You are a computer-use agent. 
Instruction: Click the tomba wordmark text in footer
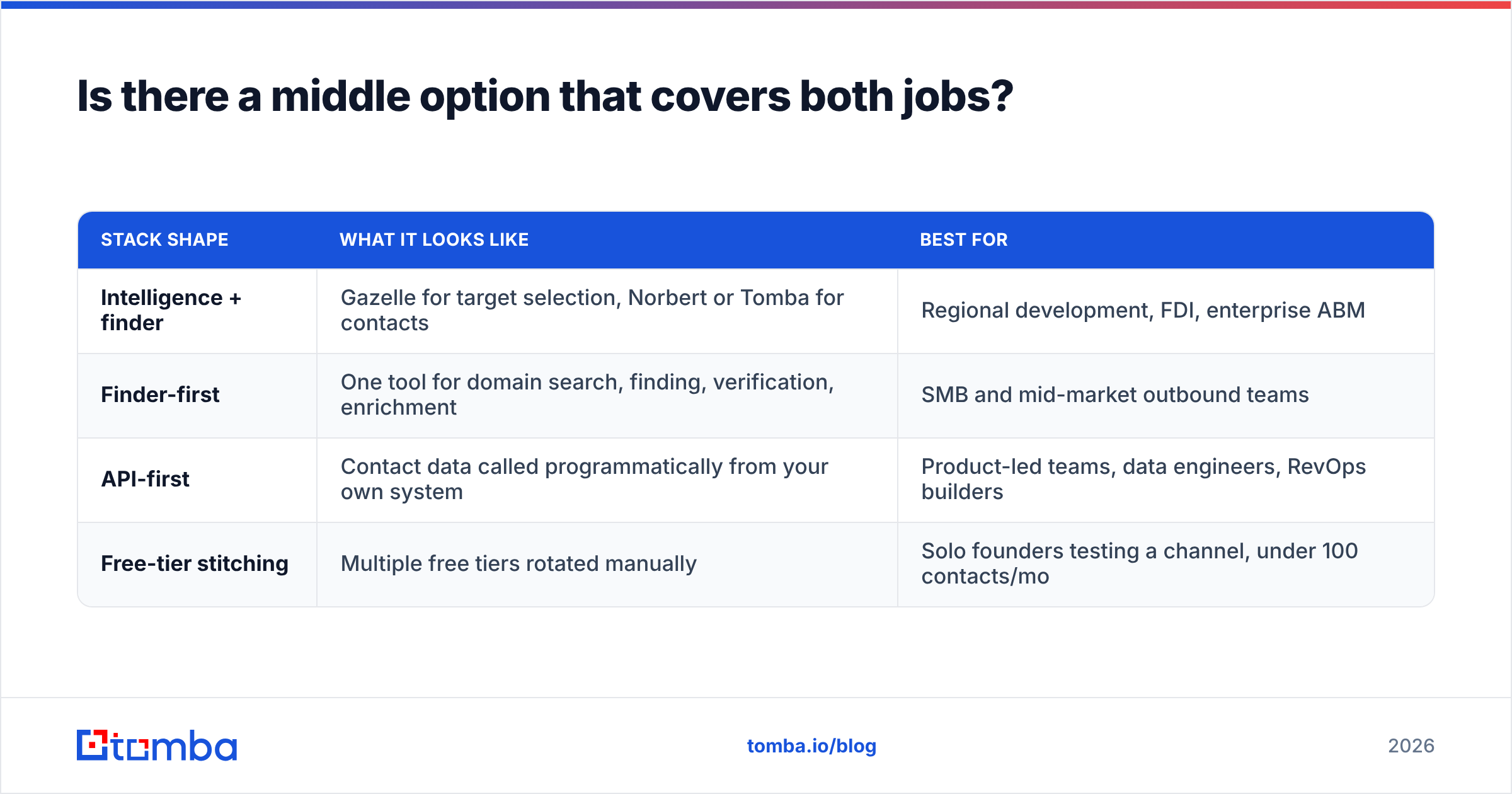175,745
